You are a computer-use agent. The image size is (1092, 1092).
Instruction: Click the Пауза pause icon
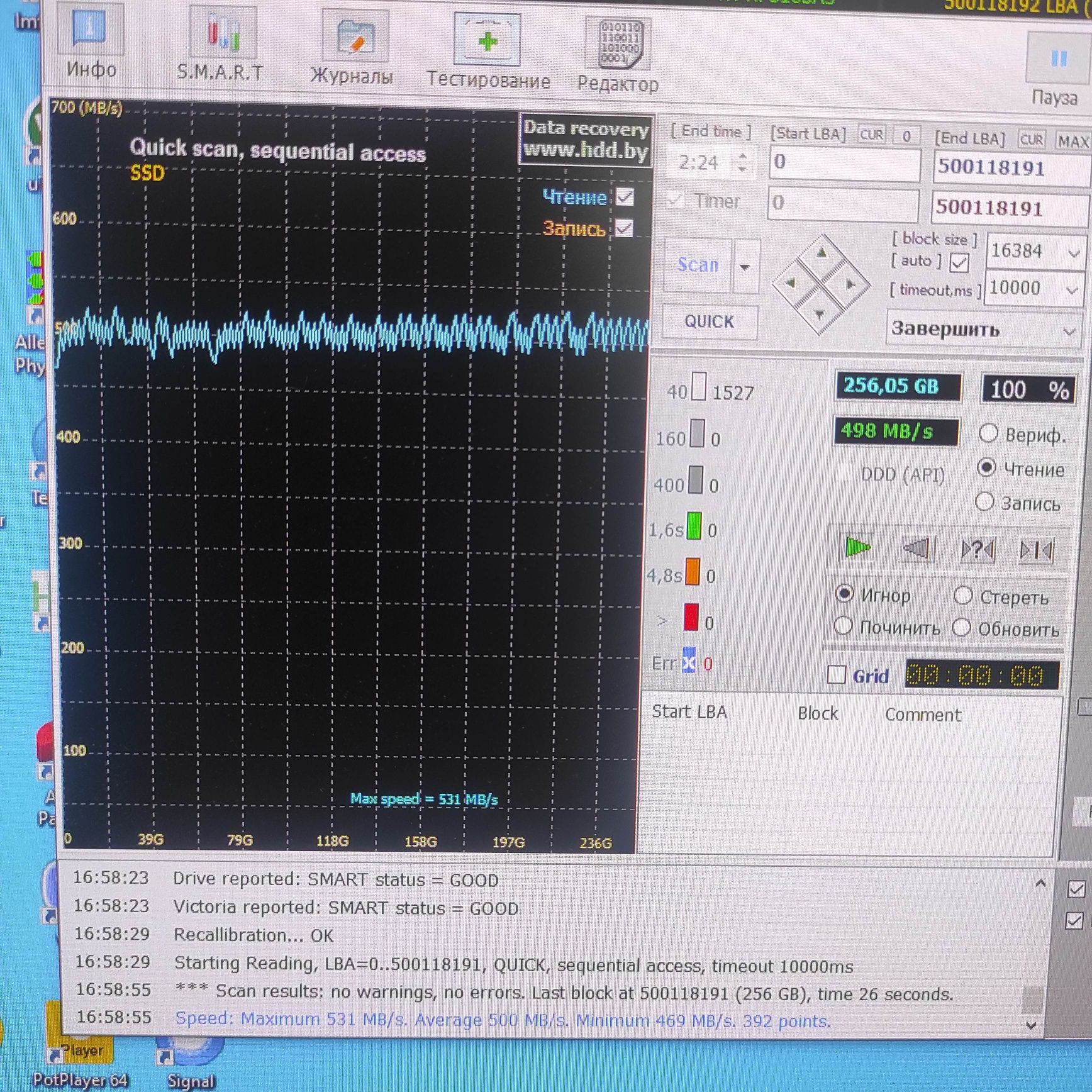tap(1058, 59)
